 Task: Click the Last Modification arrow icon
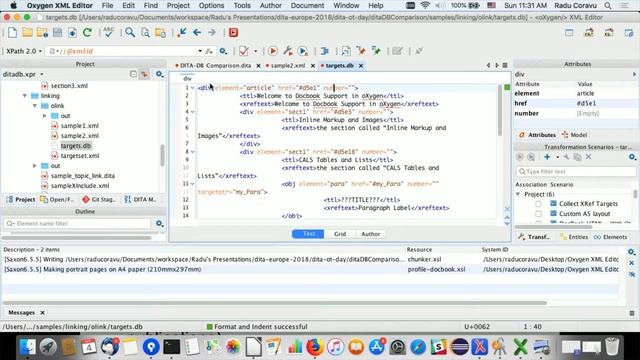[182, 32]
